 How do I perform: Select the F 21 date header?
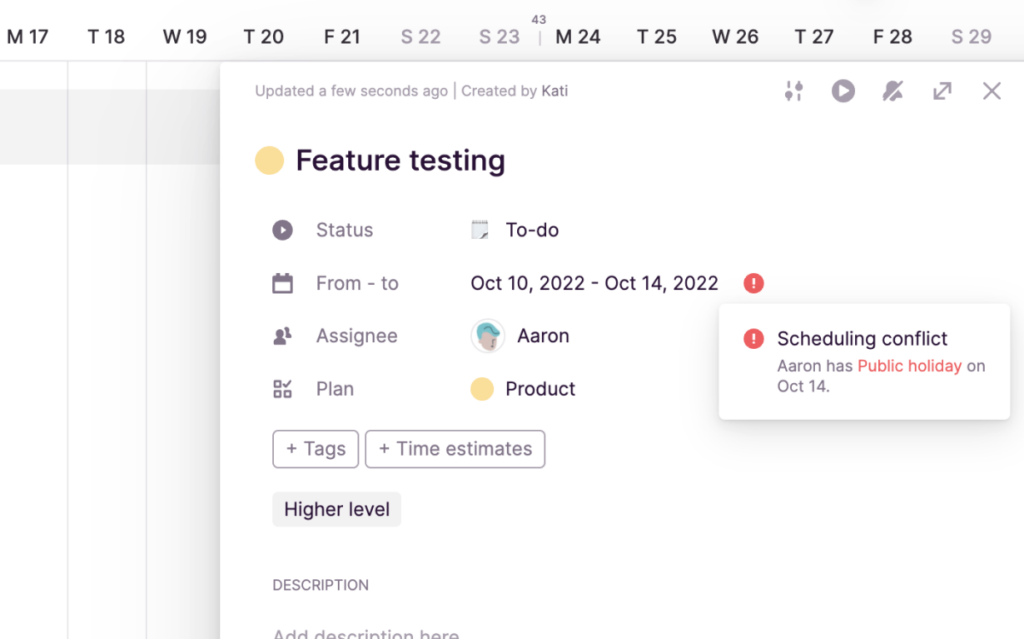point(342,36)
